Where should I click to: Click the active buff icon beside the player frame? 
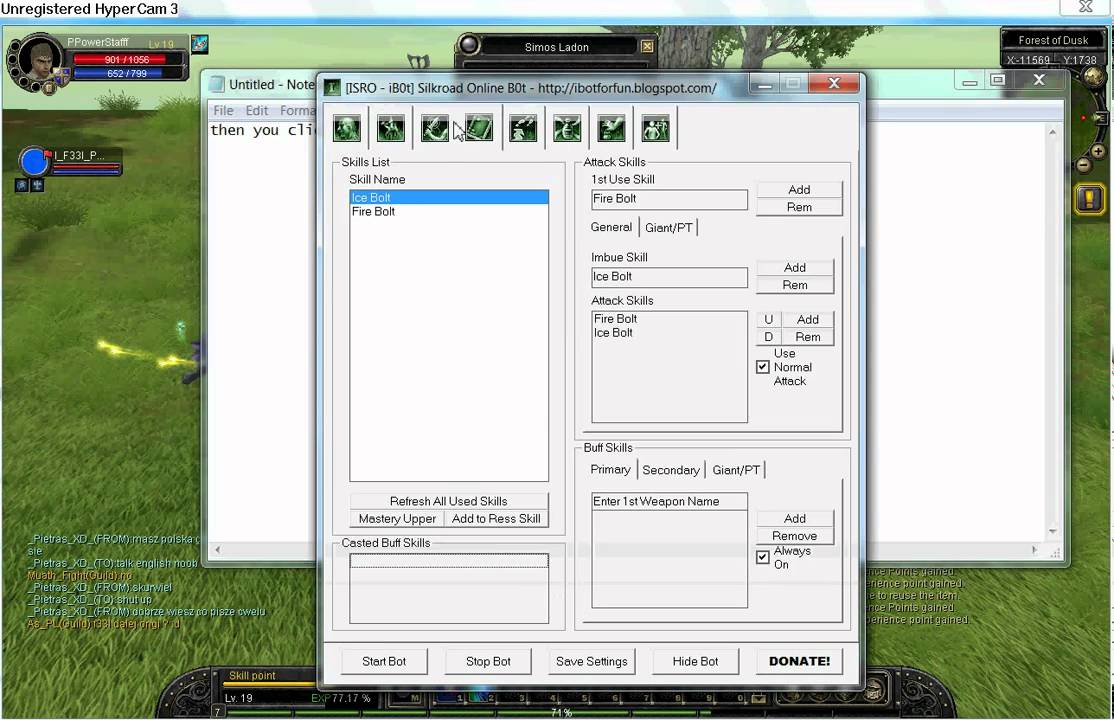tap(200, 44)
